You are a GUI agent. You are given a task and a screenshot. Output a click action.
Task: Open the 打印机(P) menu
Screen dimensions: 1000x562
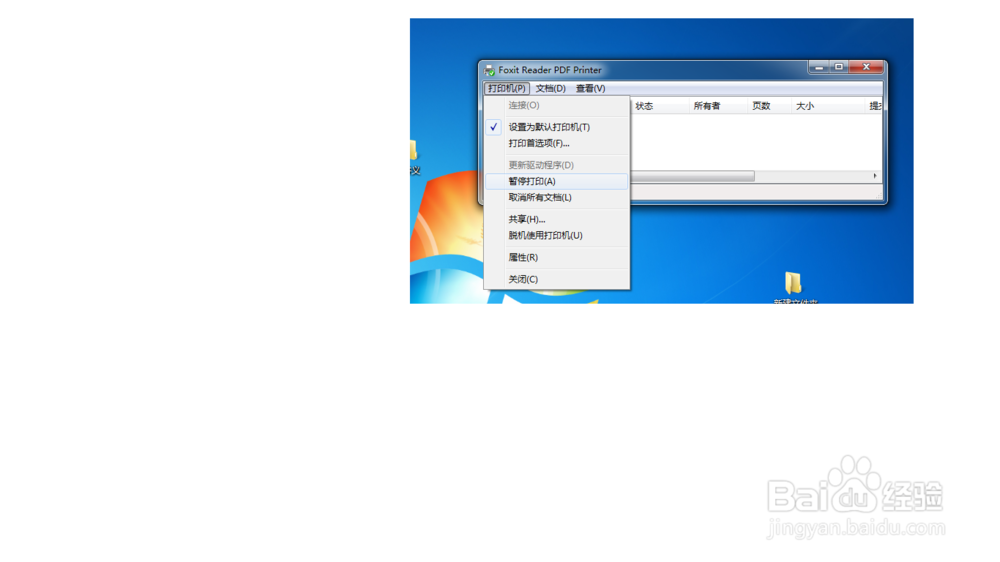tap(506, 88)
